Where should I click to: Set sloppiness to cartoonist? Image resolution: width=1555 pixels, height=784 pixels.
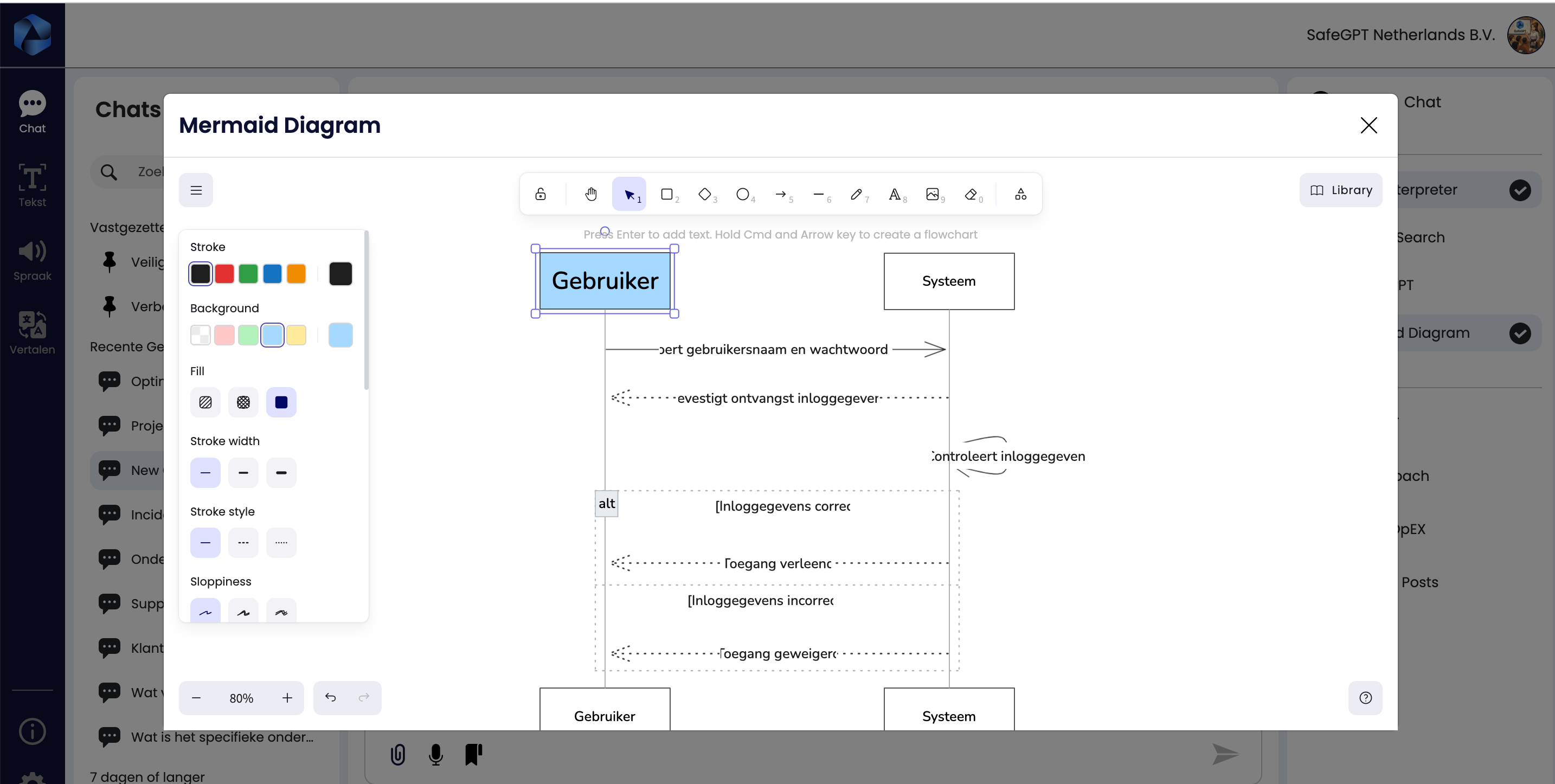pyautogui.click(x=281, y=611)
